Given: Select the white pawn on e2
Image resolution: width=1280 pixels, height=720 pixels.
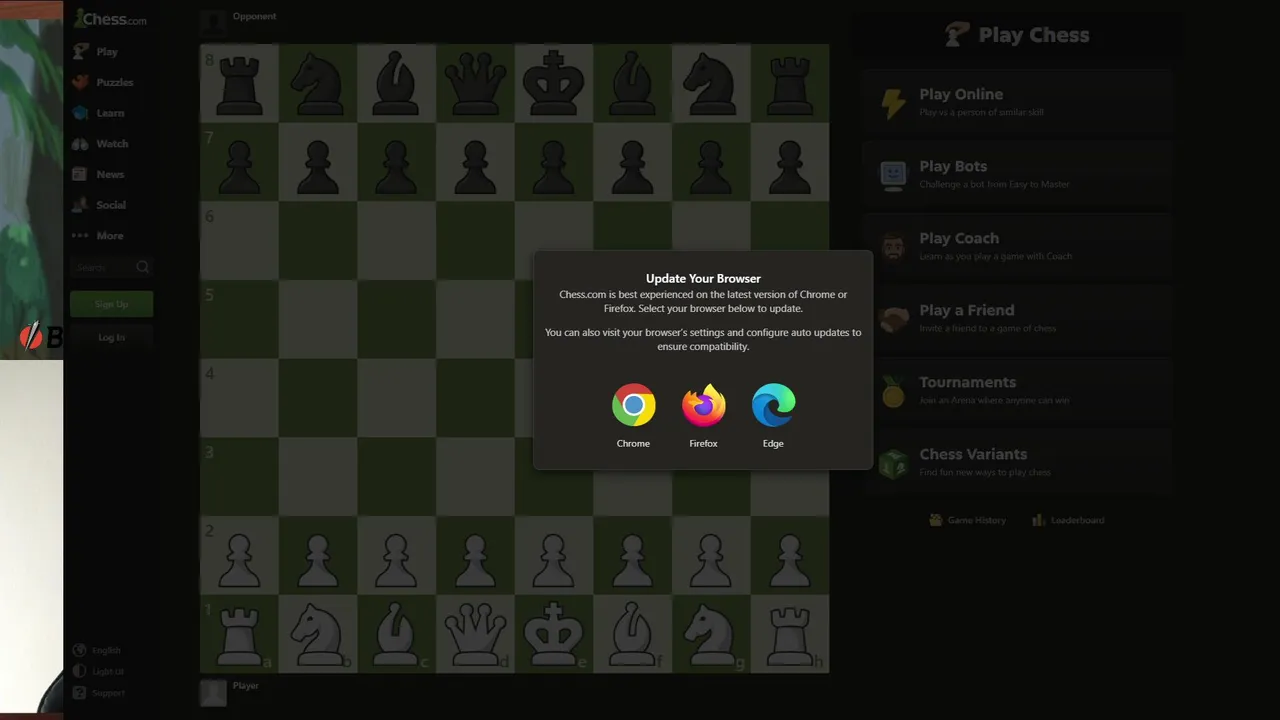Looking at the screenshot, I should 554,558.
